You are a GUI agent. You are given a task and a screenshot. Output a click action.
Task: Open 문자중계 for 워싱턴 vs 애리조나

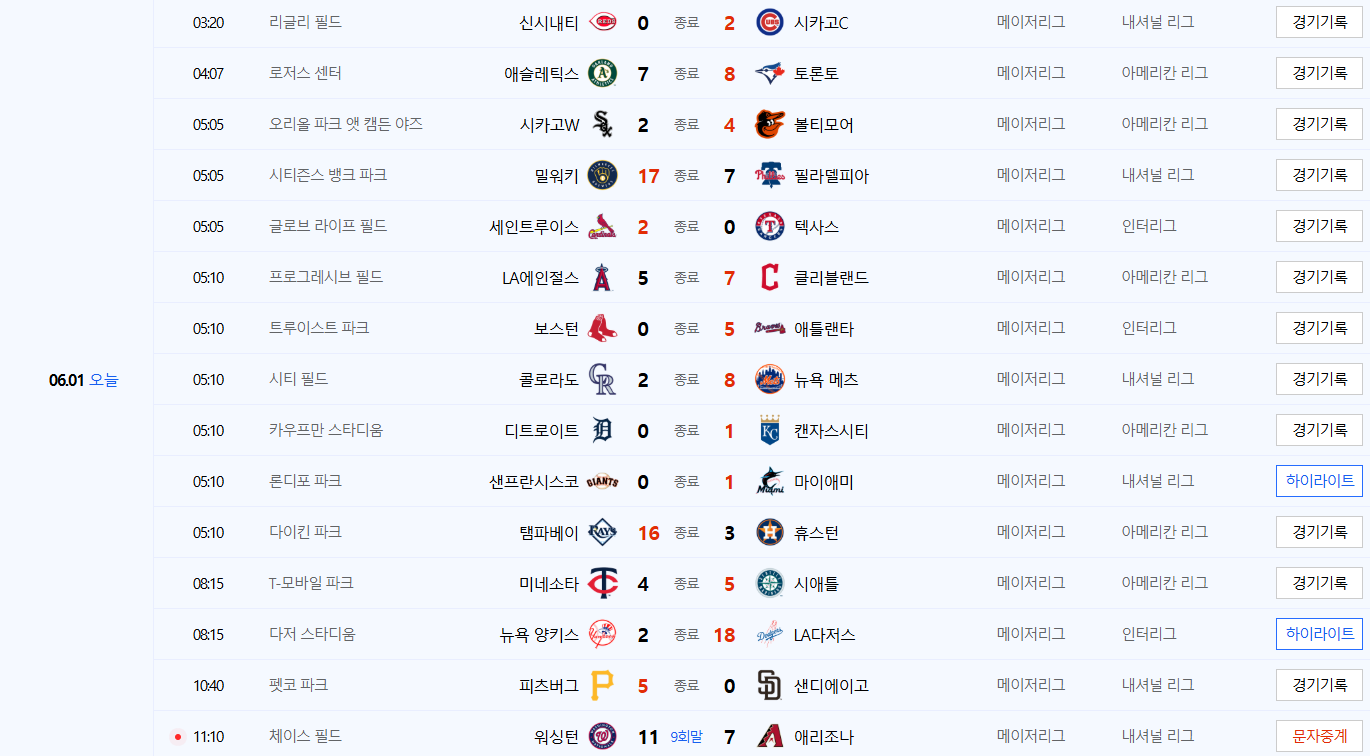(1319, 736)
